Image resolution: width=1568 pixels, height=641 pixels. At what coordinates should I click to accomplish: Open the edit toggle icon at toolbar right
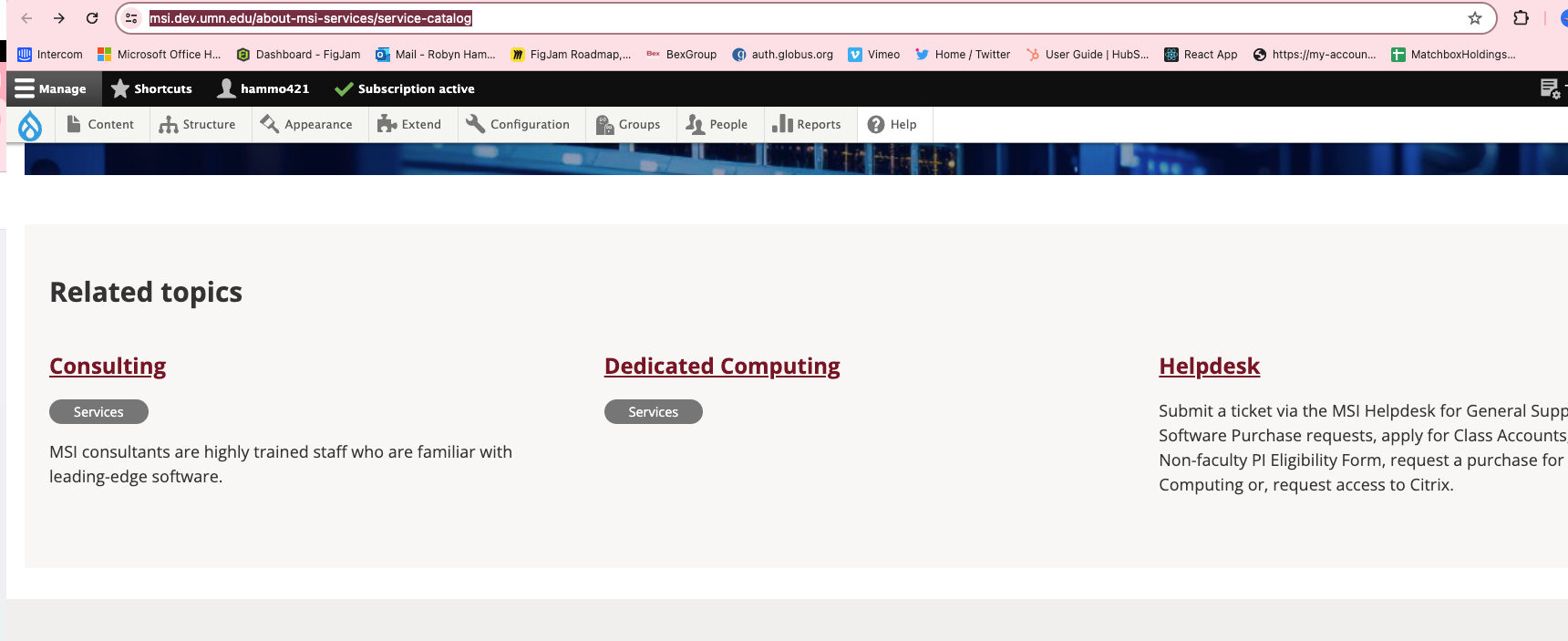[1549, 88]
